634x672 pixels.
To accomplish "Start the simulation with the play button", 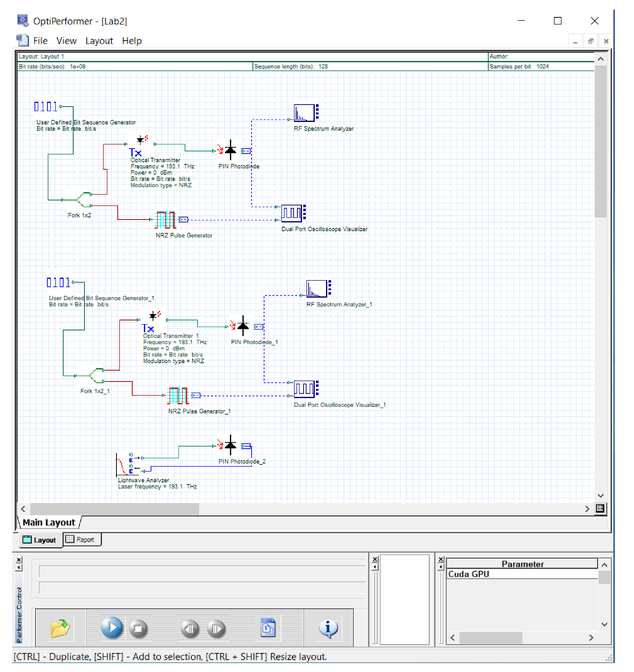I will coord(112,628).
